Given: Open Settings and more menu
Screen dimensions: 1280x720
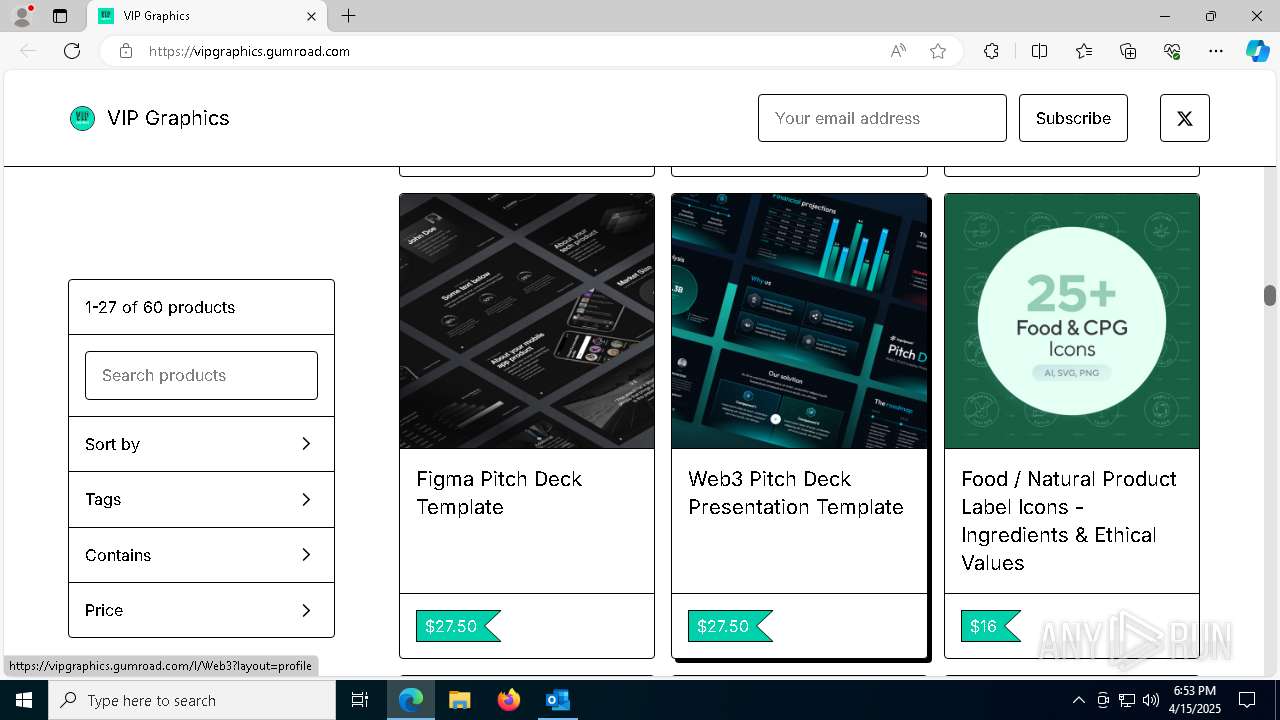Looking at the screenshot, I should click(1216, 51).
